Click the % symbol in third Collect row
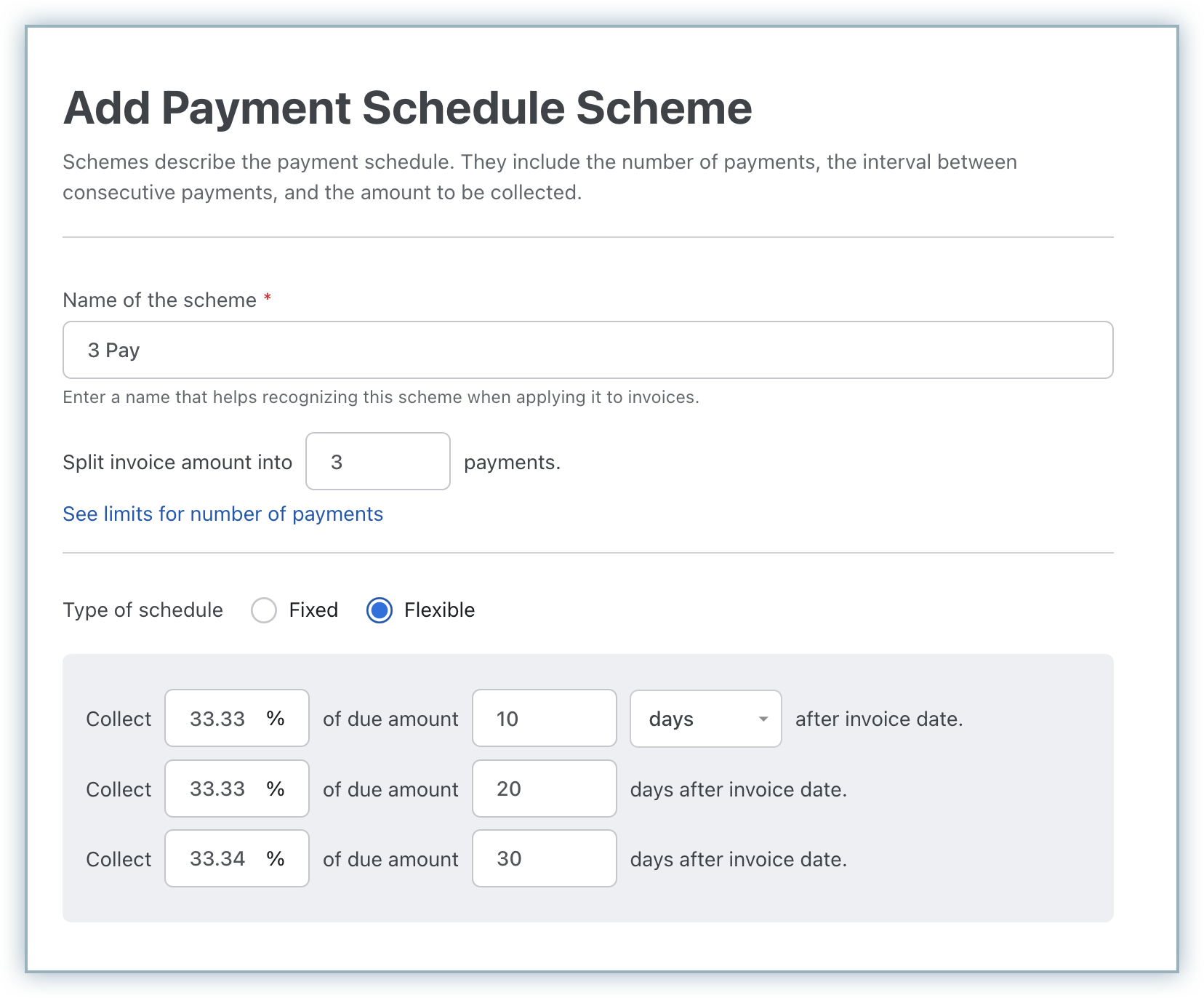The image size is (1204, 998). click(276, 859)
